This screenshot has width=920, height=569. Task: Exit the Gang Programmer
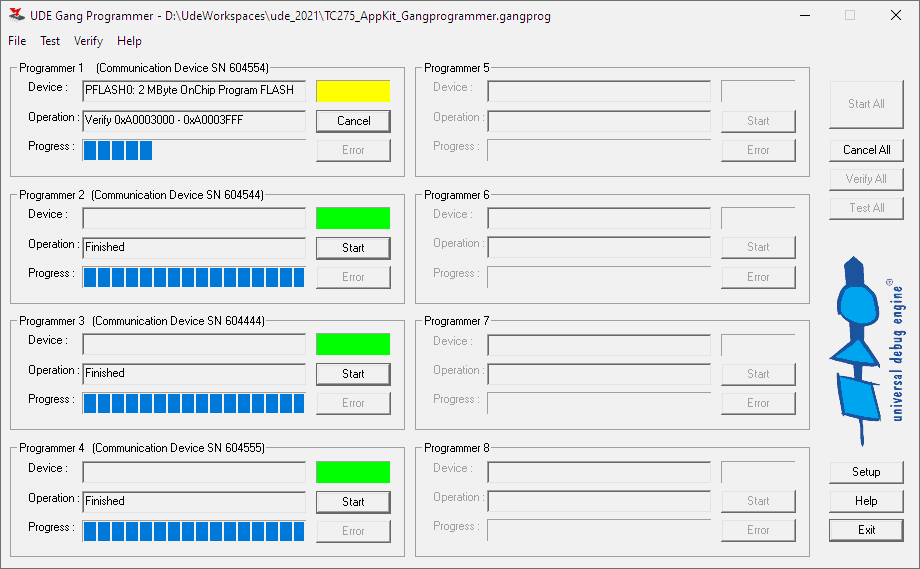[866, 530]
